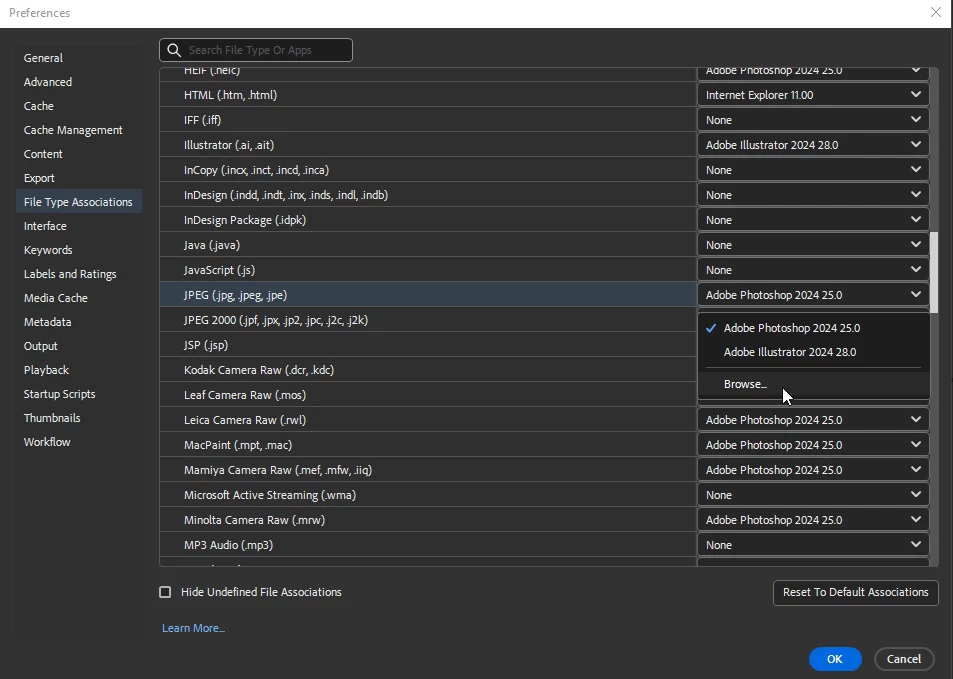Follow the Learn More link
Screen dimensions: 953x679
click(193, 628)
